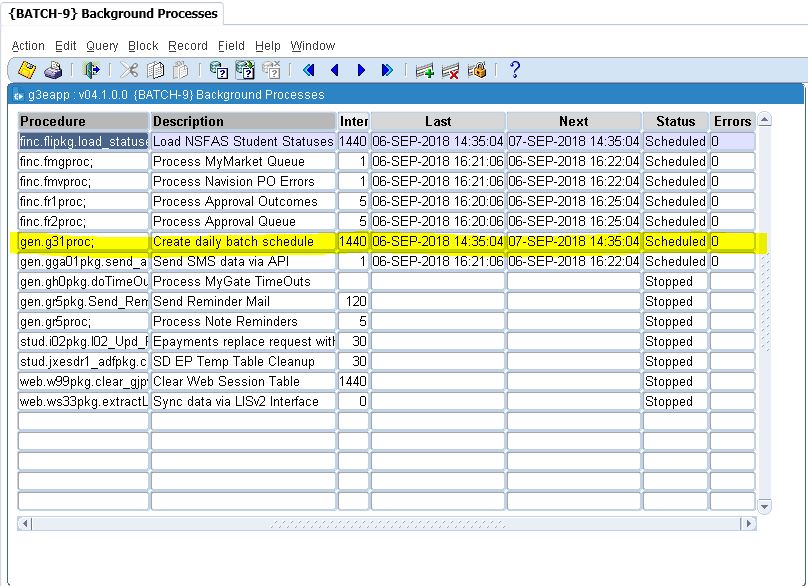
Task: Open the Record menu
Action: [x=188, y=46]
